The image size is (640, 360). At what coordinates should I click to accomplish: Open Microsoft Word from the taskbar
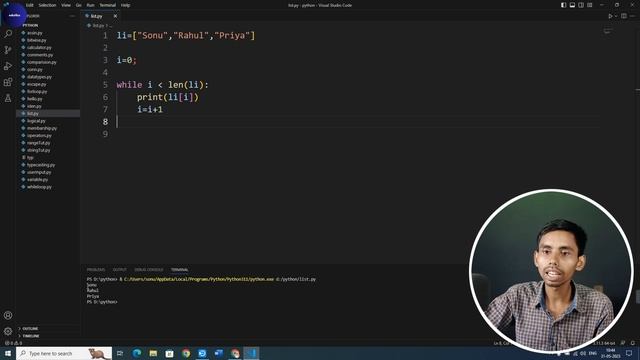click(219, 353)
